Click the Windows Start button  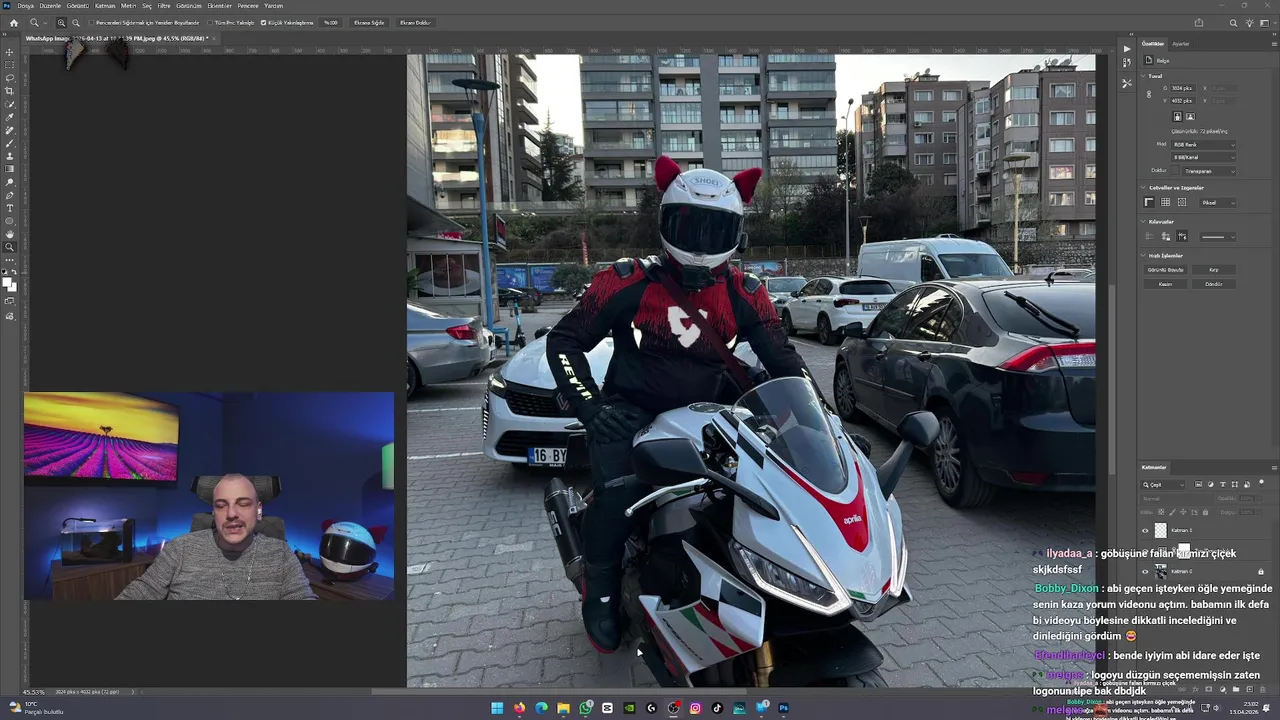497,708
